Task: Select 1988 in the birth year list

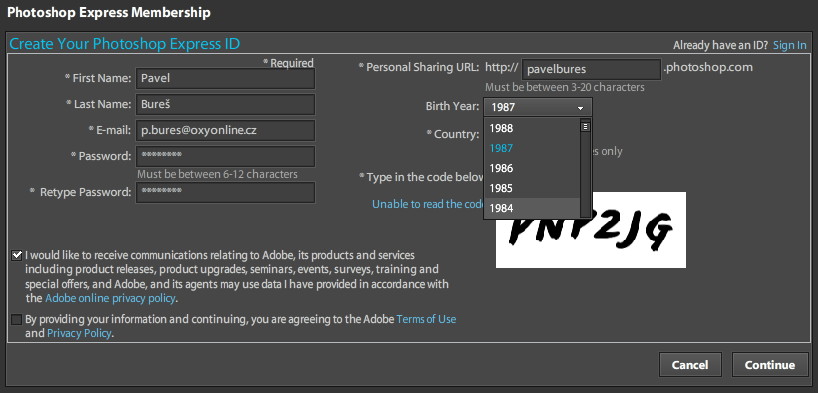Action: tap(532, 128)
